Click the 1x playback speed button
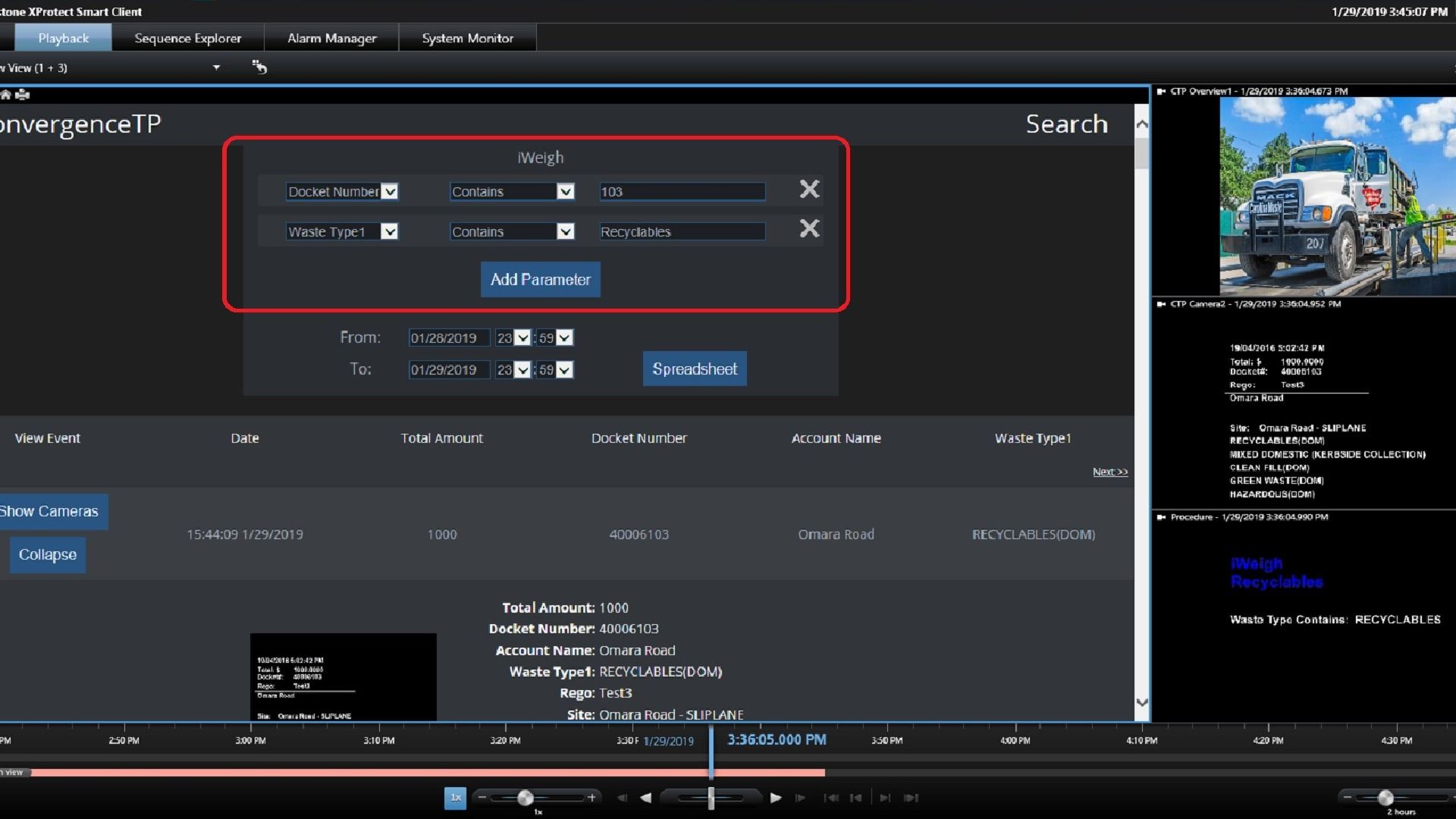Viewport: 1456px width, 819px height. 455,798
